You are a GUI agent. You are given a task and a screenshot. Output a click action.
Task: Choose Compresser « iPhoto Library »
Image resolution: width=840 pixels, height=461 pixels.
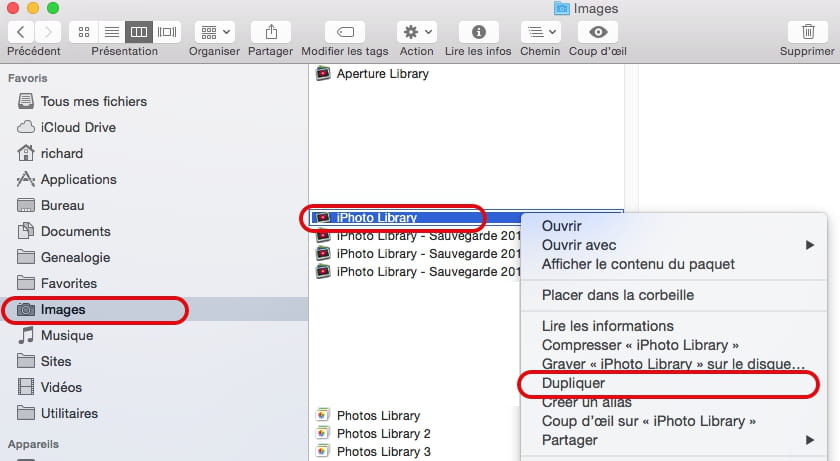[x=674, y=345]
